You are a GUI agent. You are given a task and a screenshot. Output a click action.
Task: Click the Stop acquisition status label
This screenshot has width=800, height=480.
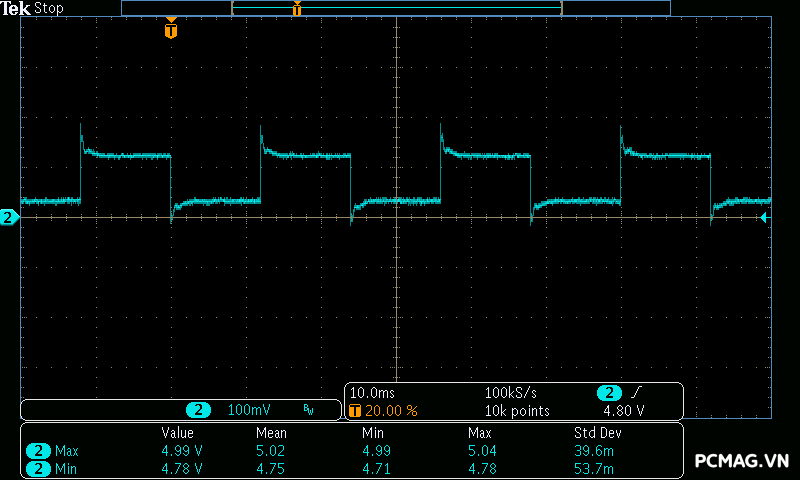[x=49, y=8]
